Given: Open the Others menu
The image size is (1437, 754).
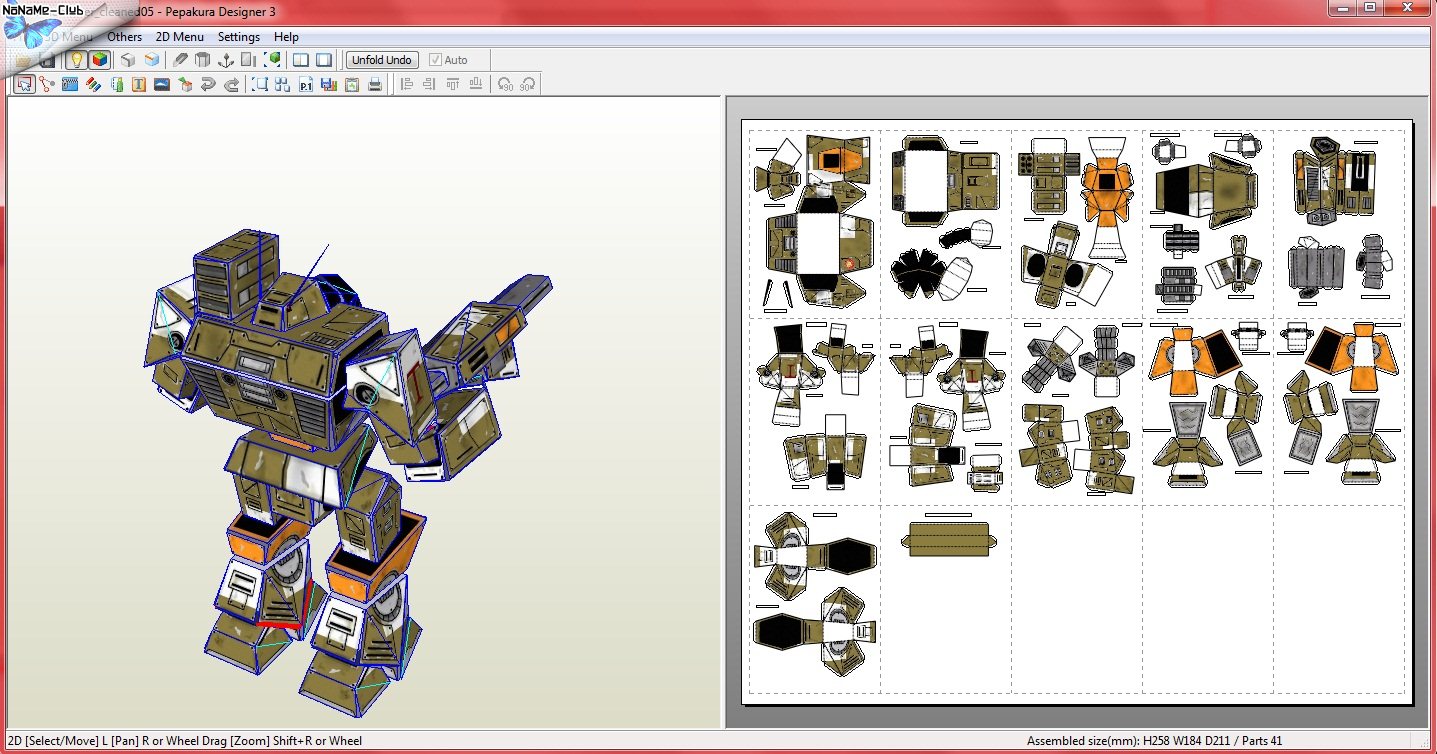Looking at the screenshot, I should (x=125, y=37).
